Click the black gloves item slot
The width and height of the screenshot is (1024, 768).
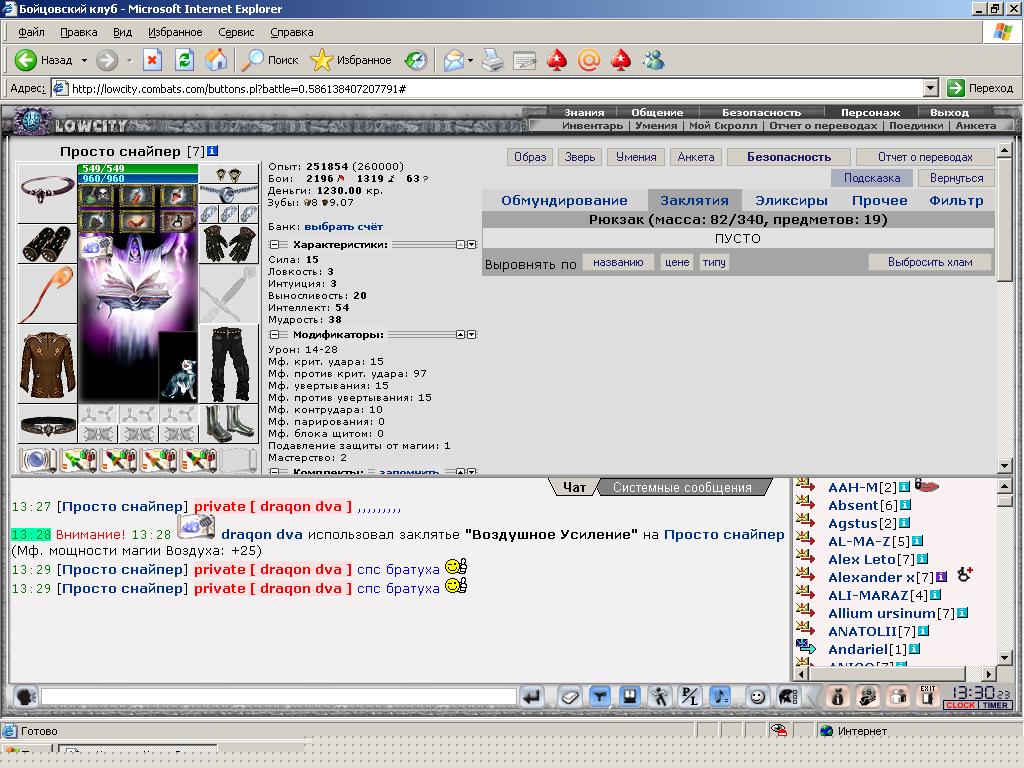coord(229,244)
